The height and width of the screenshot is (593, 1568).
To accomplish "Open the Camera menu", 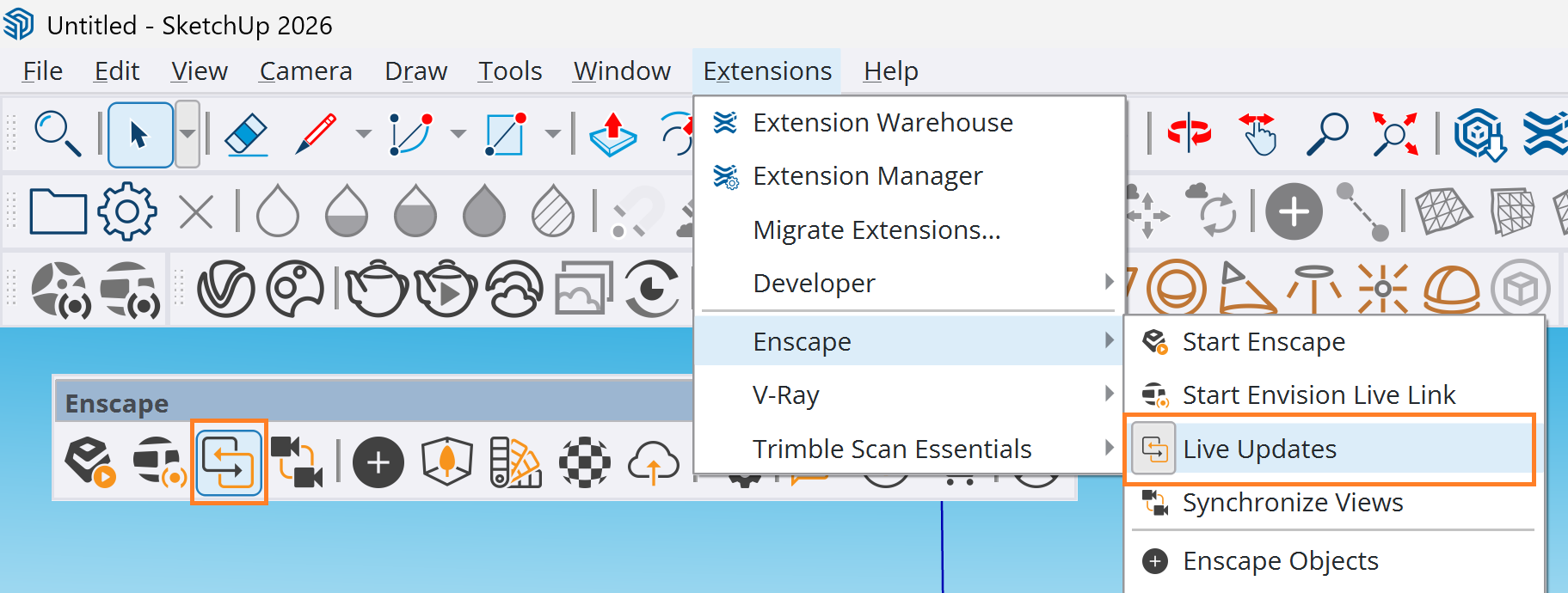I will (x=305, y=71).
